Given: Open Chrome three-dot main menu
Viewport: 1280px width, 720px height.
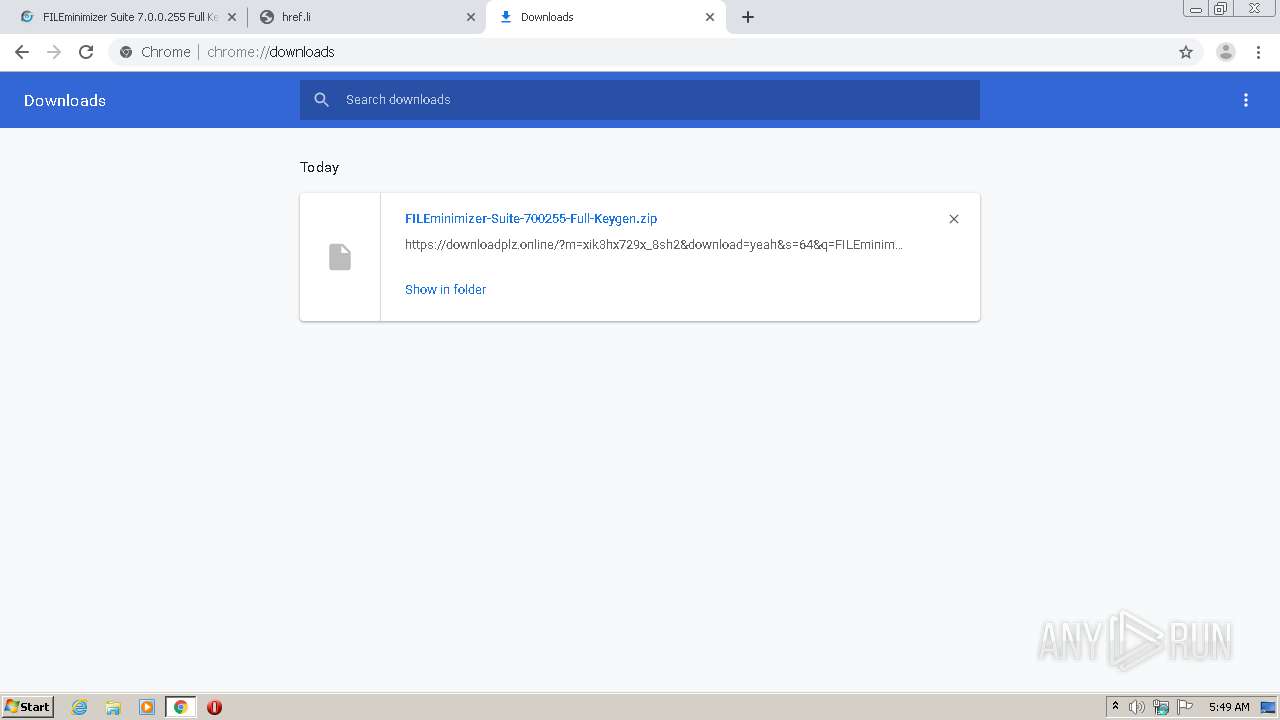Looking at the screenshot, I should tap(1258, 52).
